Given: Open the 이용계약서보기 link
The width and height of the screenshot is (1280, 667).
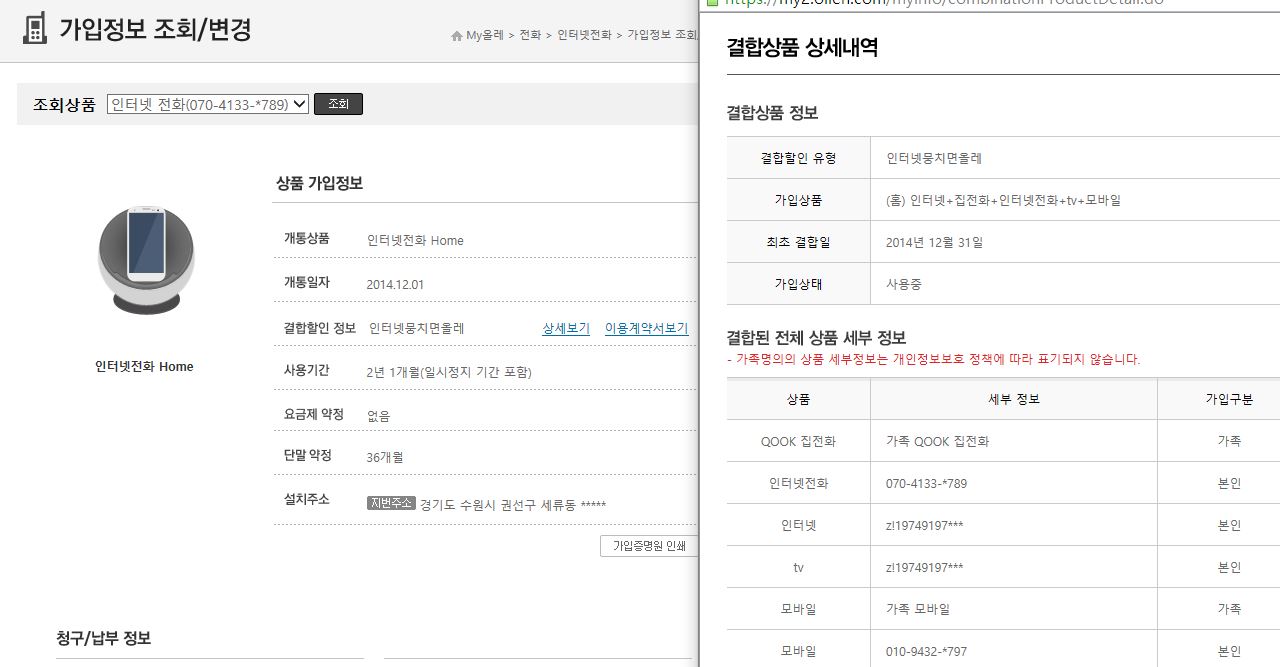Looking at the screenshot, I should (646, 328).
